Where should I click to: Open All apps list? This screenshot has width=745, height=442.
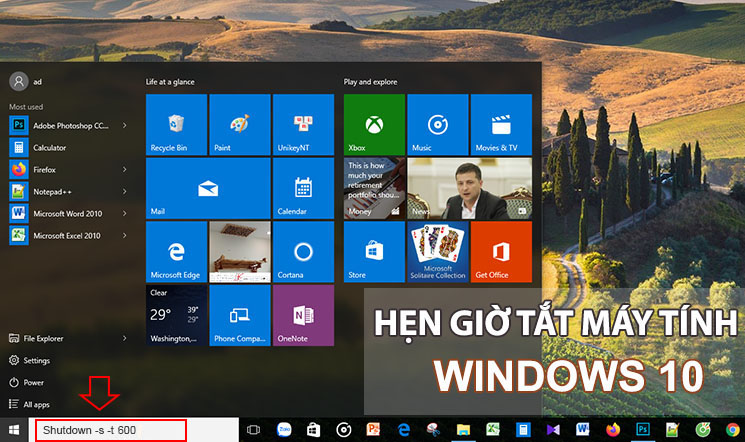pyautogui.click(x=36, y=404)
